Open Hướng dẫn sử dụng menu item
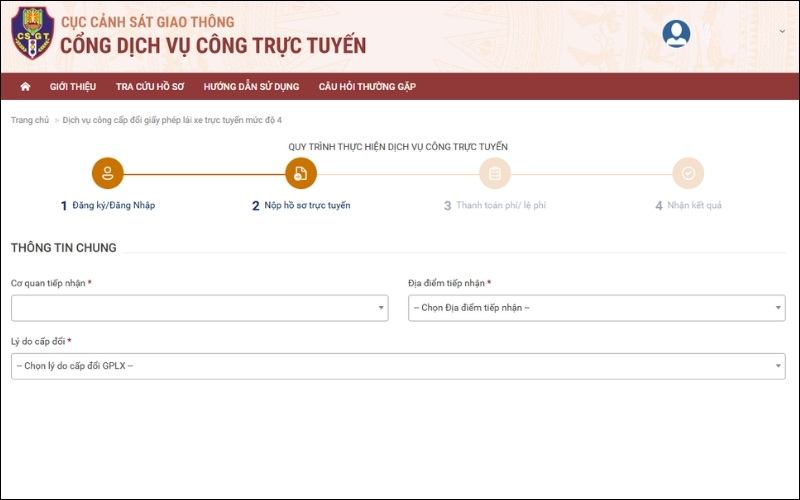Screen dimensions: 800x500 pos(252,87)
